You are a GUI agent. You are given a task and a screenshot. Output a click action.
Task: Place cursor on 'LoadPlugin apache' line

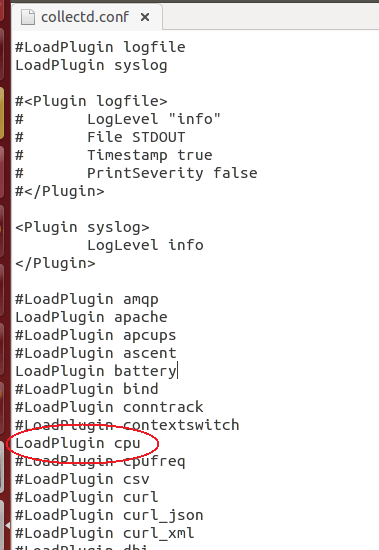[x=91, y=317]
